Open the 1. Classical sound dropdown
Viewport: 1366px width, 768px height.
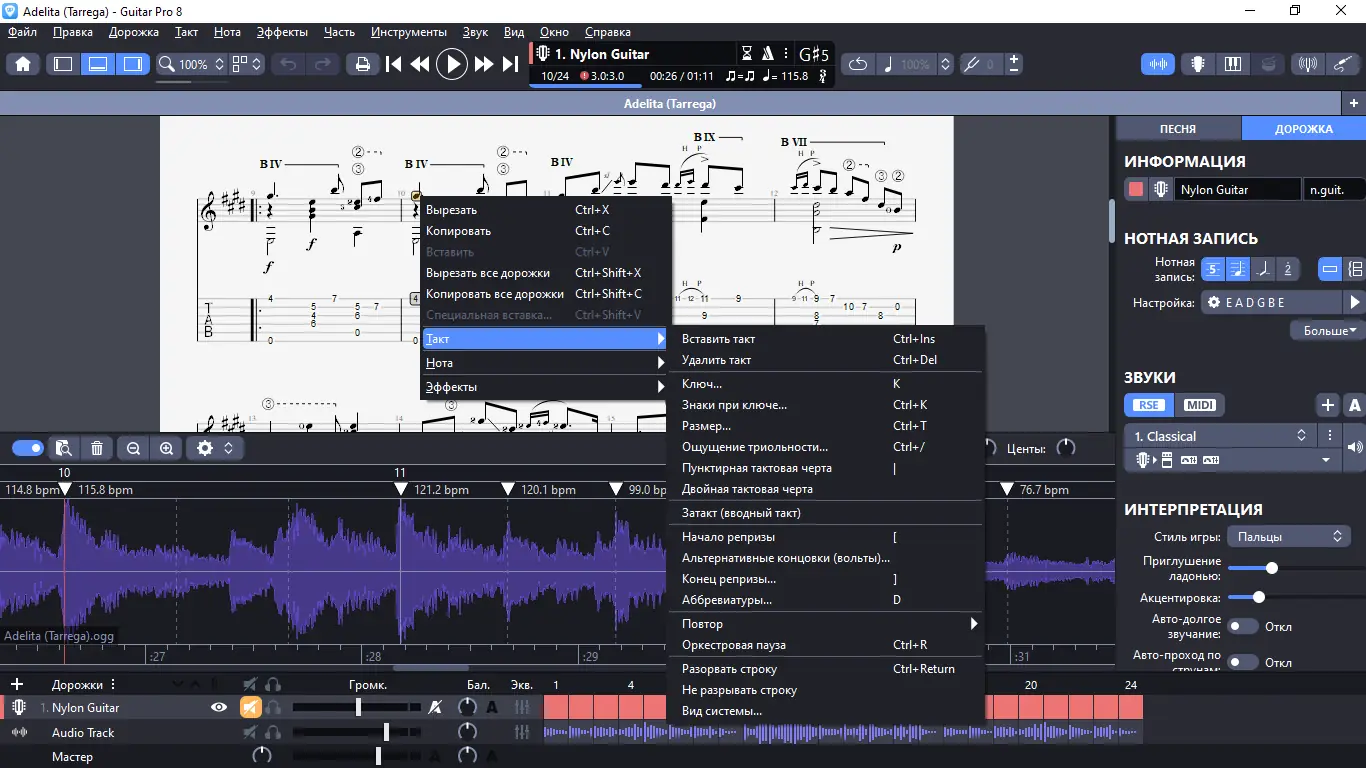click(x=1219, y=436)
